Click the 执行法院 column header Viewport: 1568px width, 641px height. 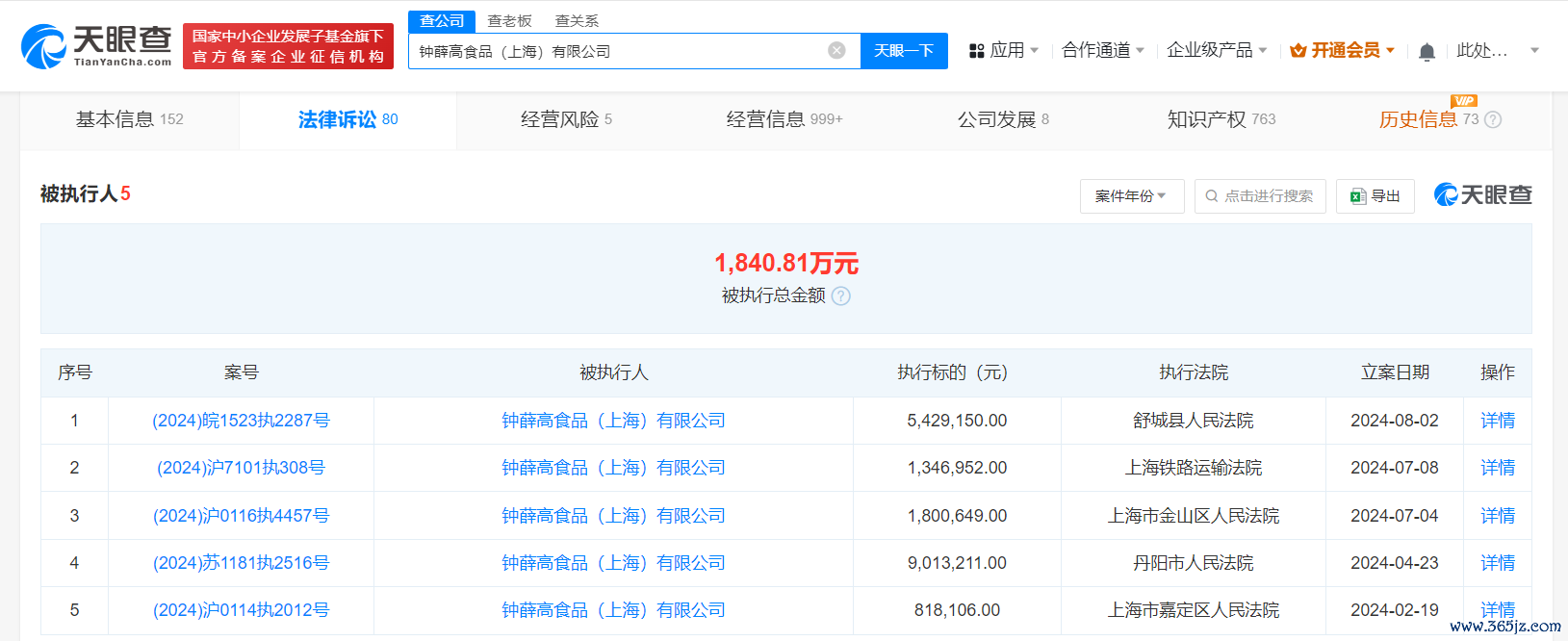pos(1194,372)
